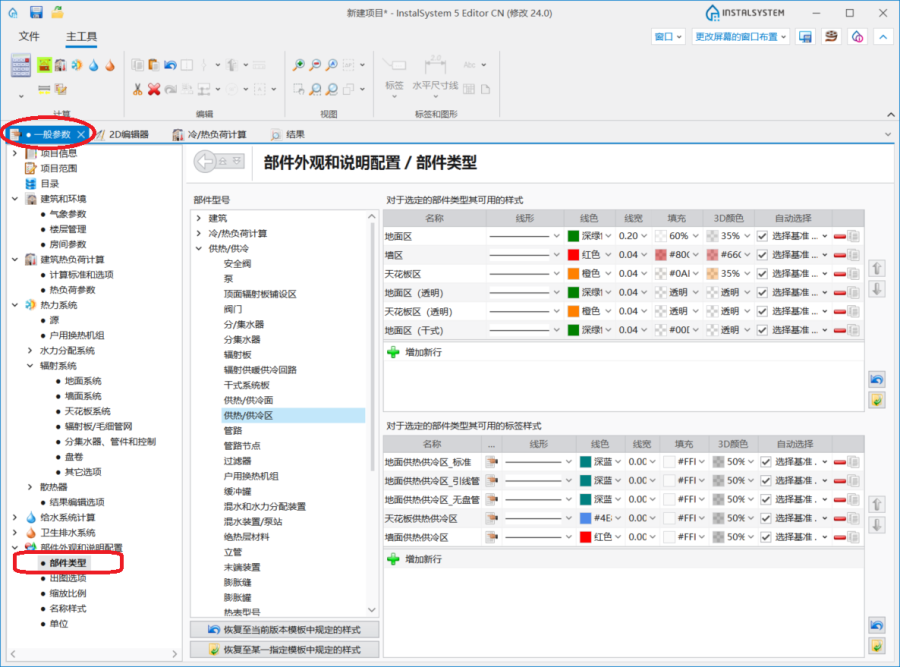This screenshot has width=900, height=667.
Task: Switch to the 2D编辑器 tab
Action: pos(122,134)
